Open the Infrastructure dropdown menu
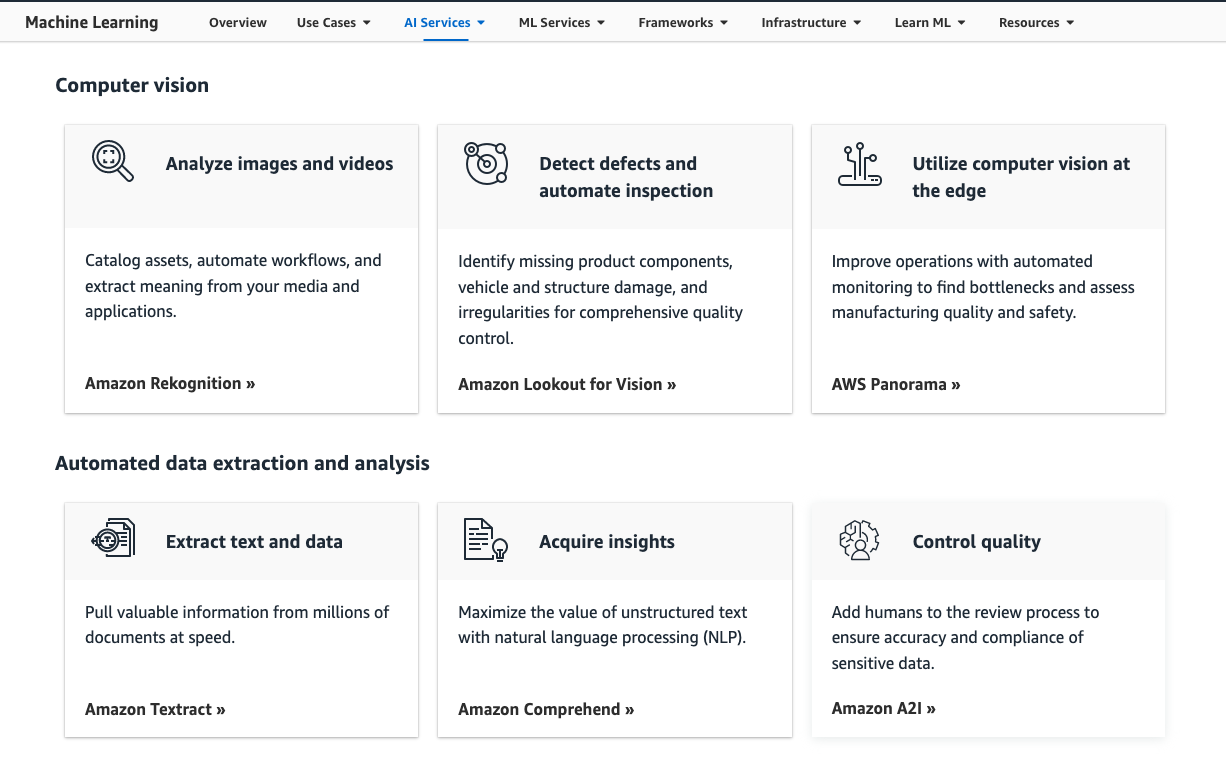Viewport: 1226px width, 773px height. [811, 22]
